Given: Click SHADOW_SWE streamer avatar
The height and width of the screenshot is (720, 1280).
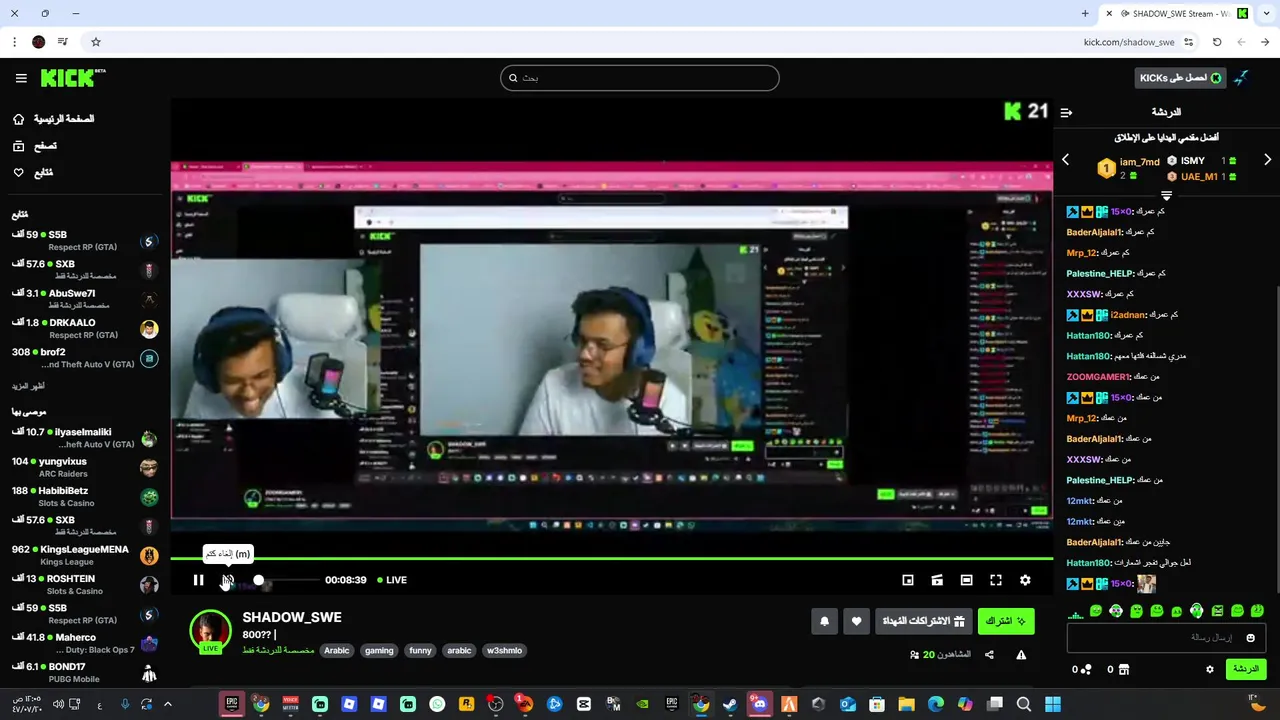Looking at the screenshot, I should pos(210,631).
